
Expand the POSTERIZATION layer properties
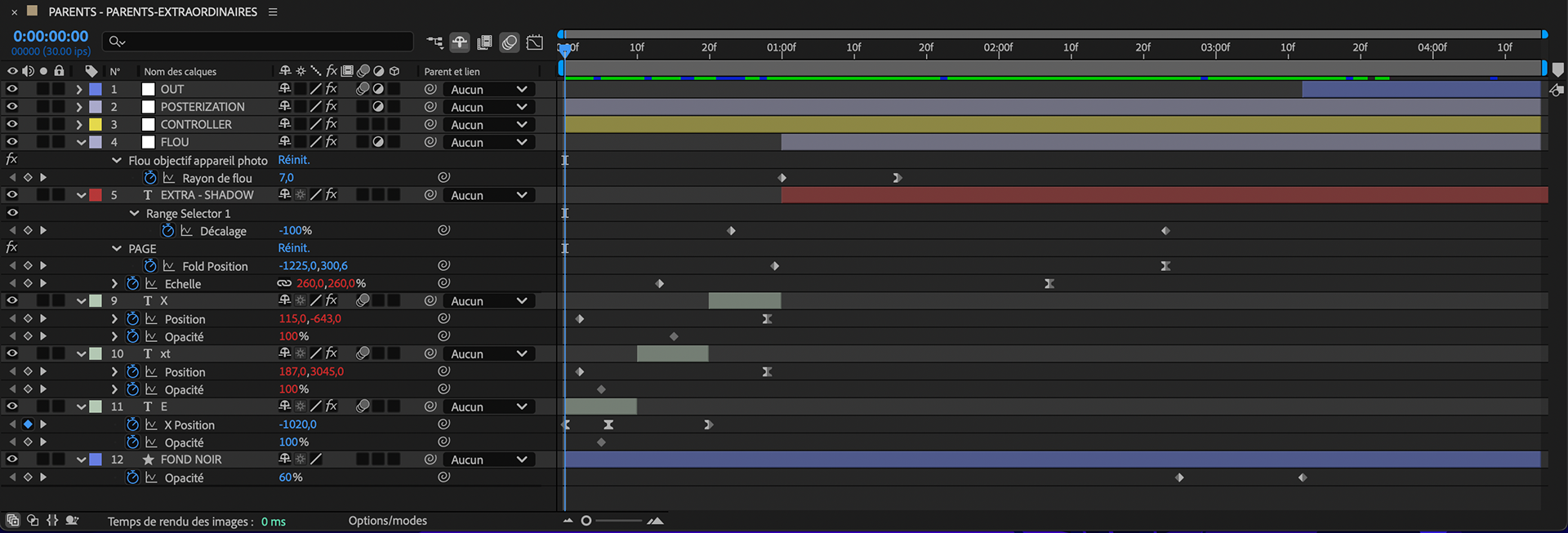tap(79, 106)
